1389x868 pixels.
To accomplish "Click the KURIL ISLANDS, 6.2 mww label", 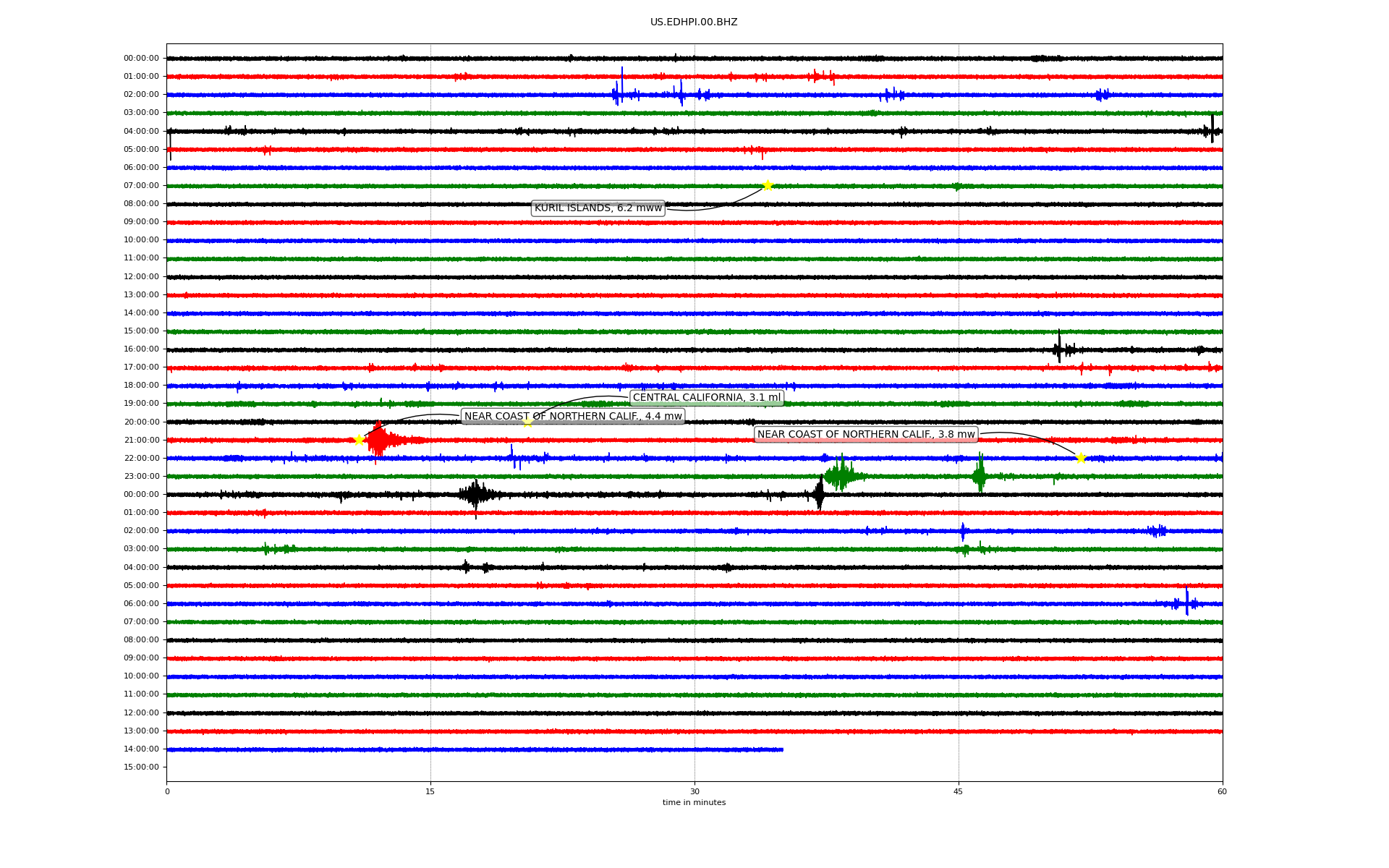I will tap(598, 208).
